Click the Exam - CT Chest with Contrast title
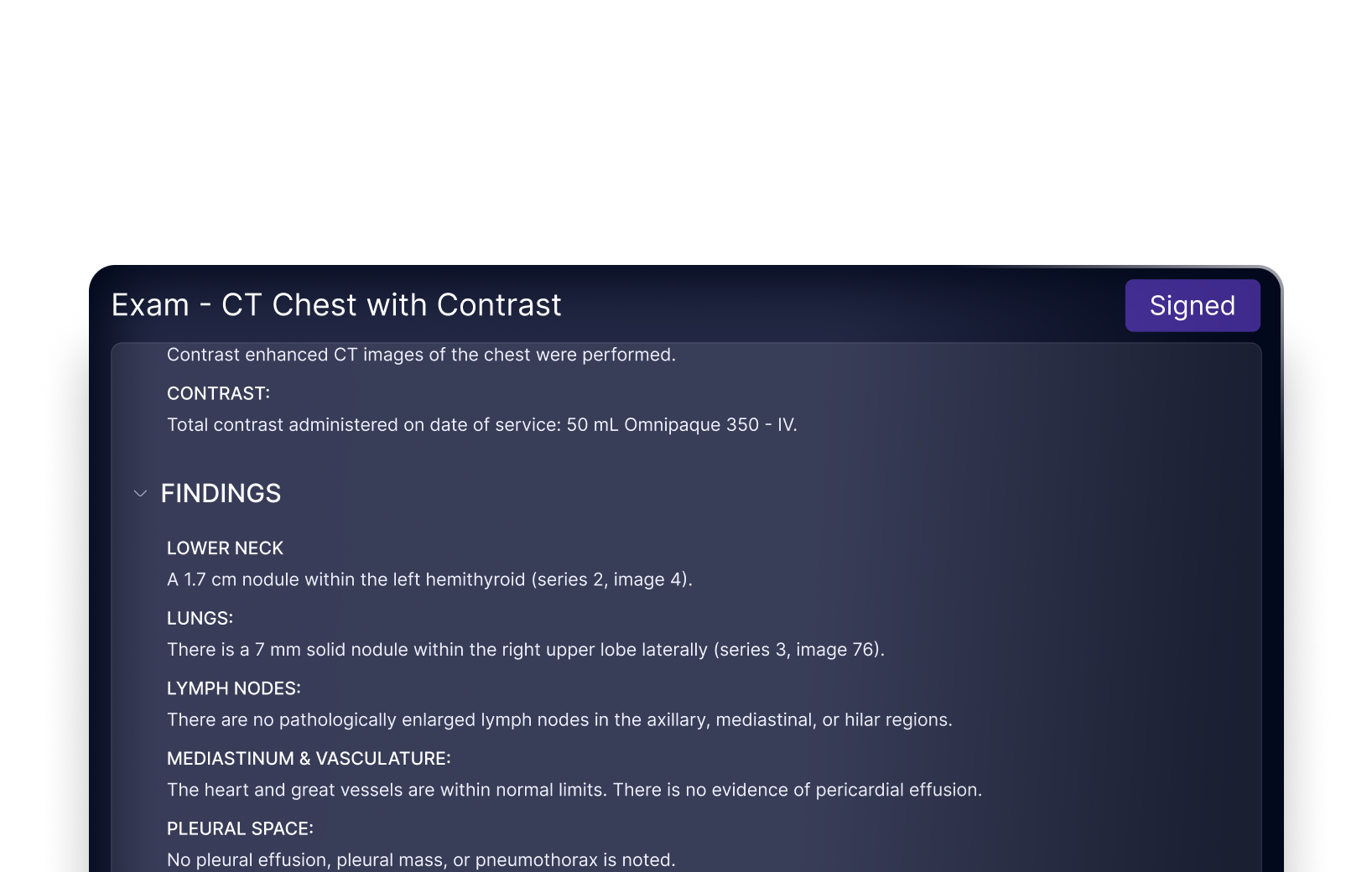The height and width of the screenshot is (872, 1372). pyautogui.click(x=336, y=305)
